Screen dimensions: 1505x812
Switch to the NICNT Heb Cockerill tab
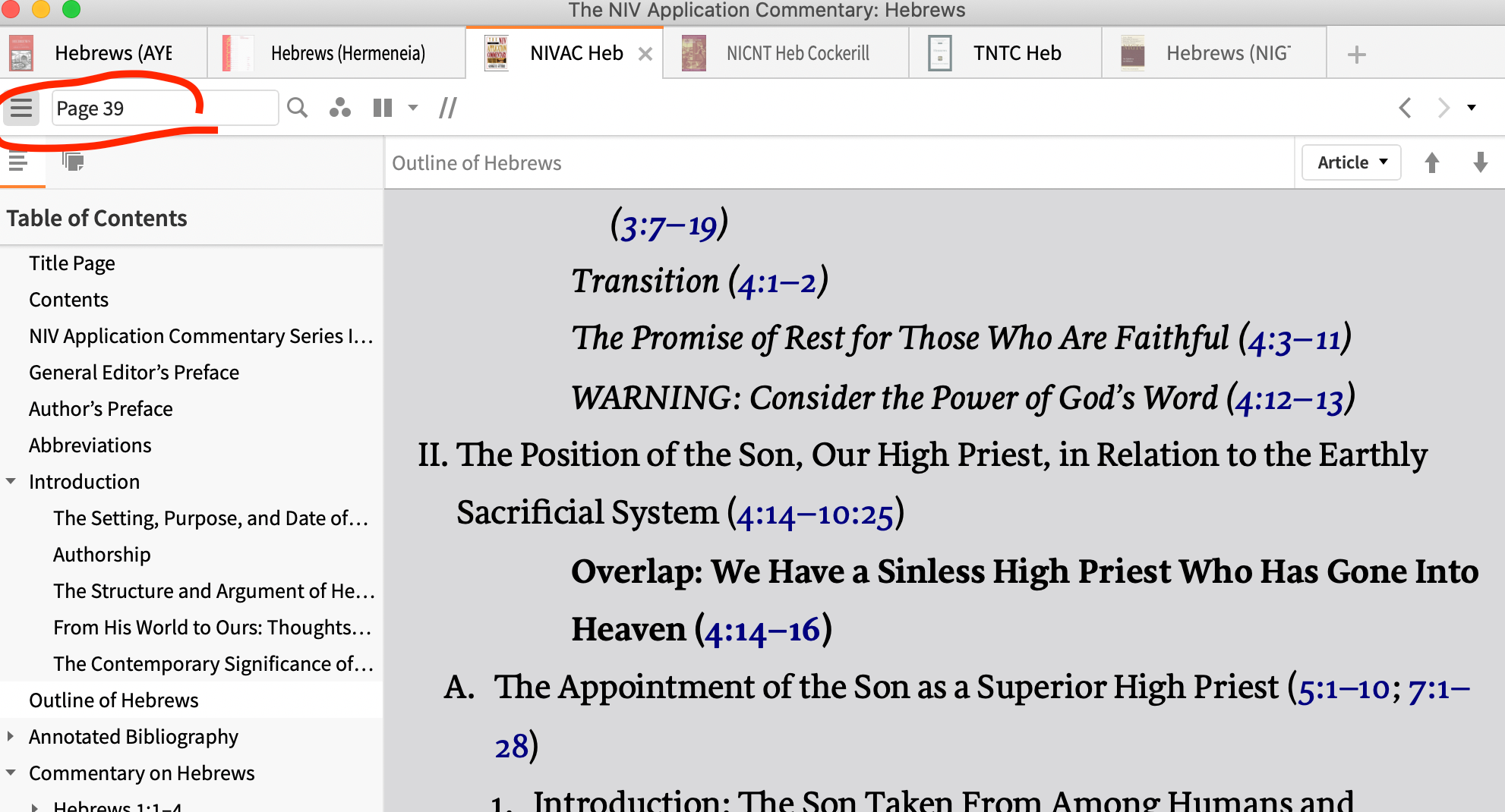coord(786,53)
